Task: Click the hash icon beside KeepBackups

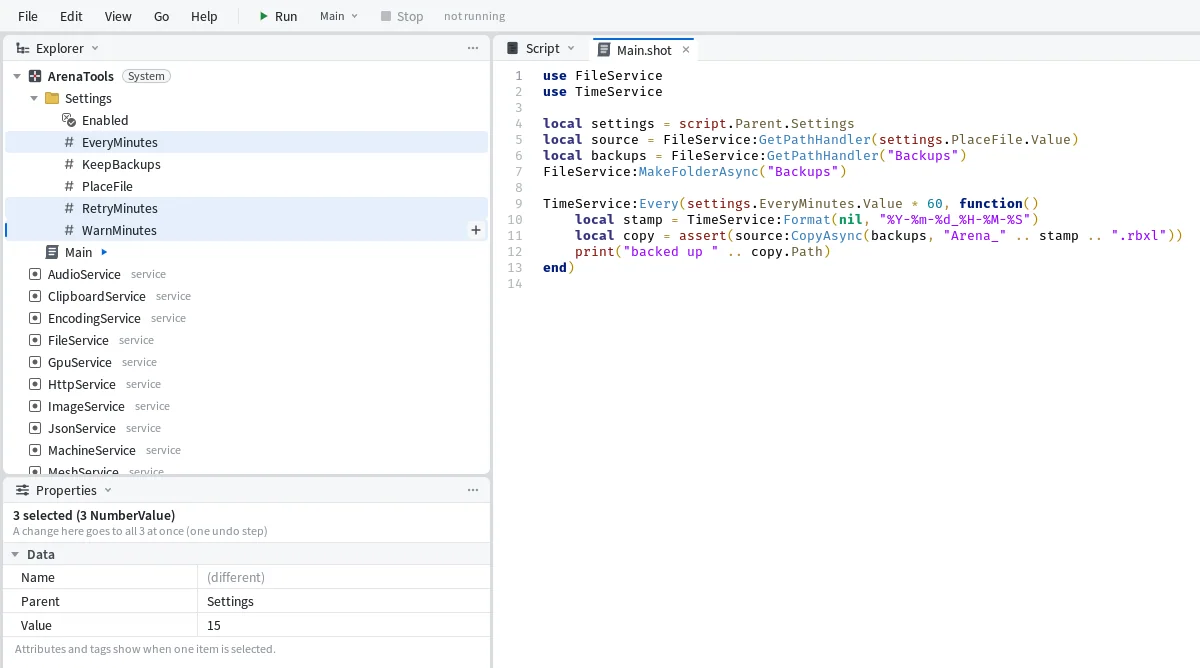Action: 69,164
